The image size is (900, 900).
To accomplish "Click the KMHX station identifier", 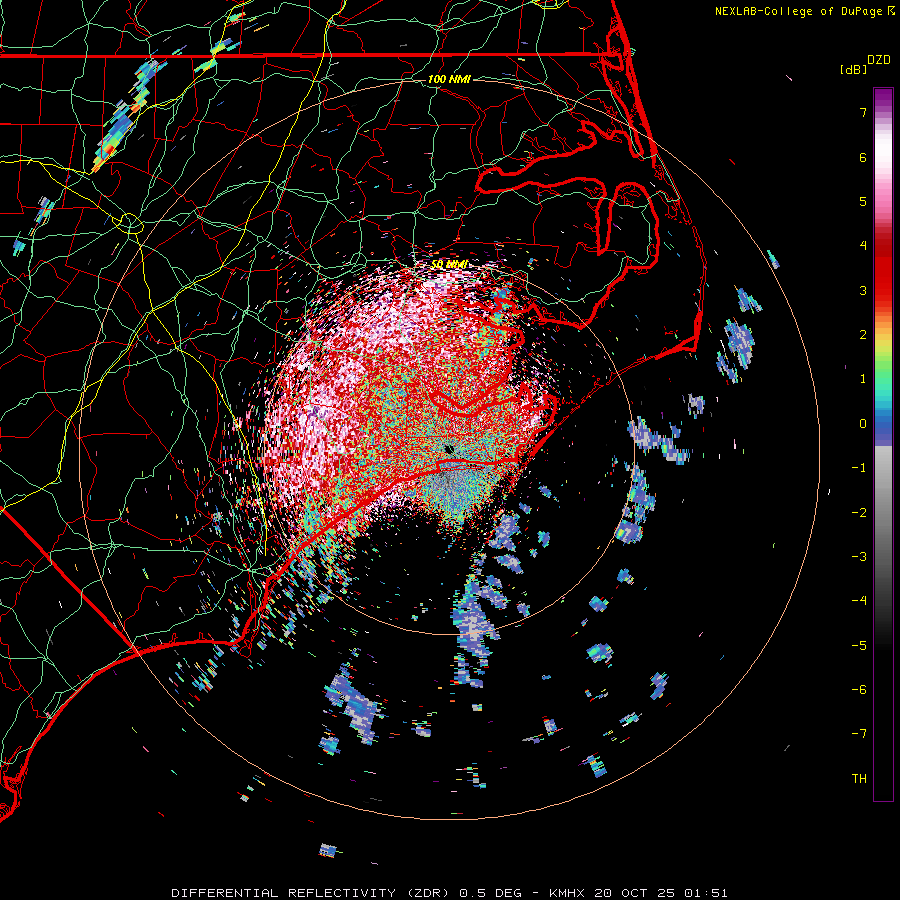I will [567, 893].
